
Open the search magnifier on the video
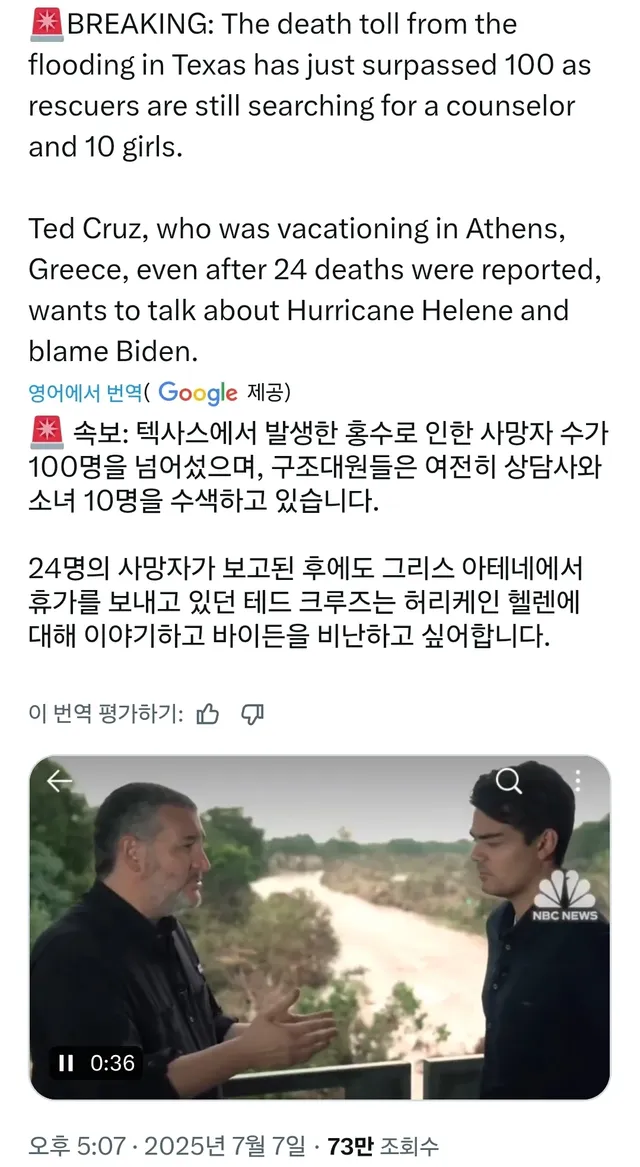click(509, 781)
